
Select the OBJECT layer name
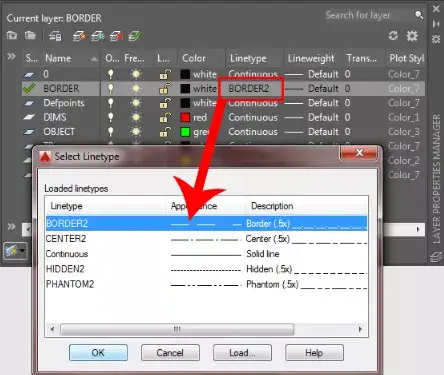[59, 131]
